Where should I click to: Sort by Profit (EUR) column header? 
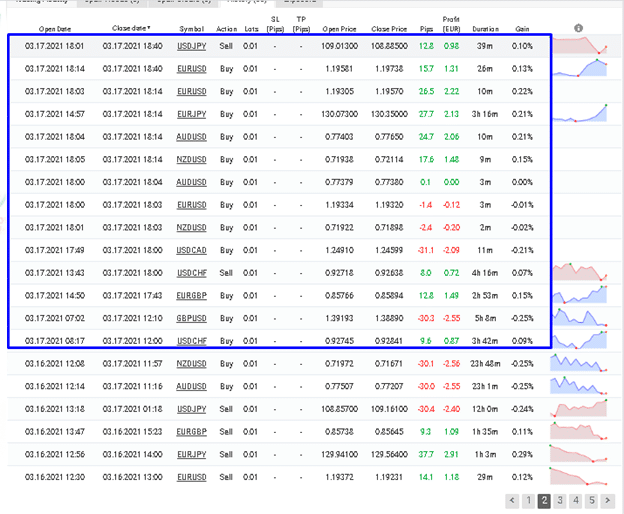(x=451, y=24)
